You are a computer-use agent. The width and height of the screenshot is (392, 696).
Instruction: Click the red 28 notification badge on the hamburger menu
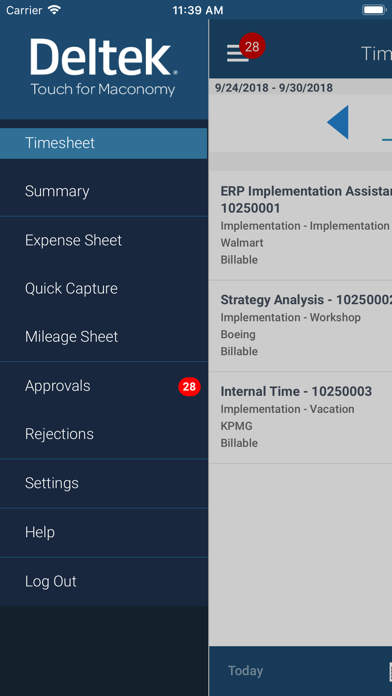tap(252, 46)
